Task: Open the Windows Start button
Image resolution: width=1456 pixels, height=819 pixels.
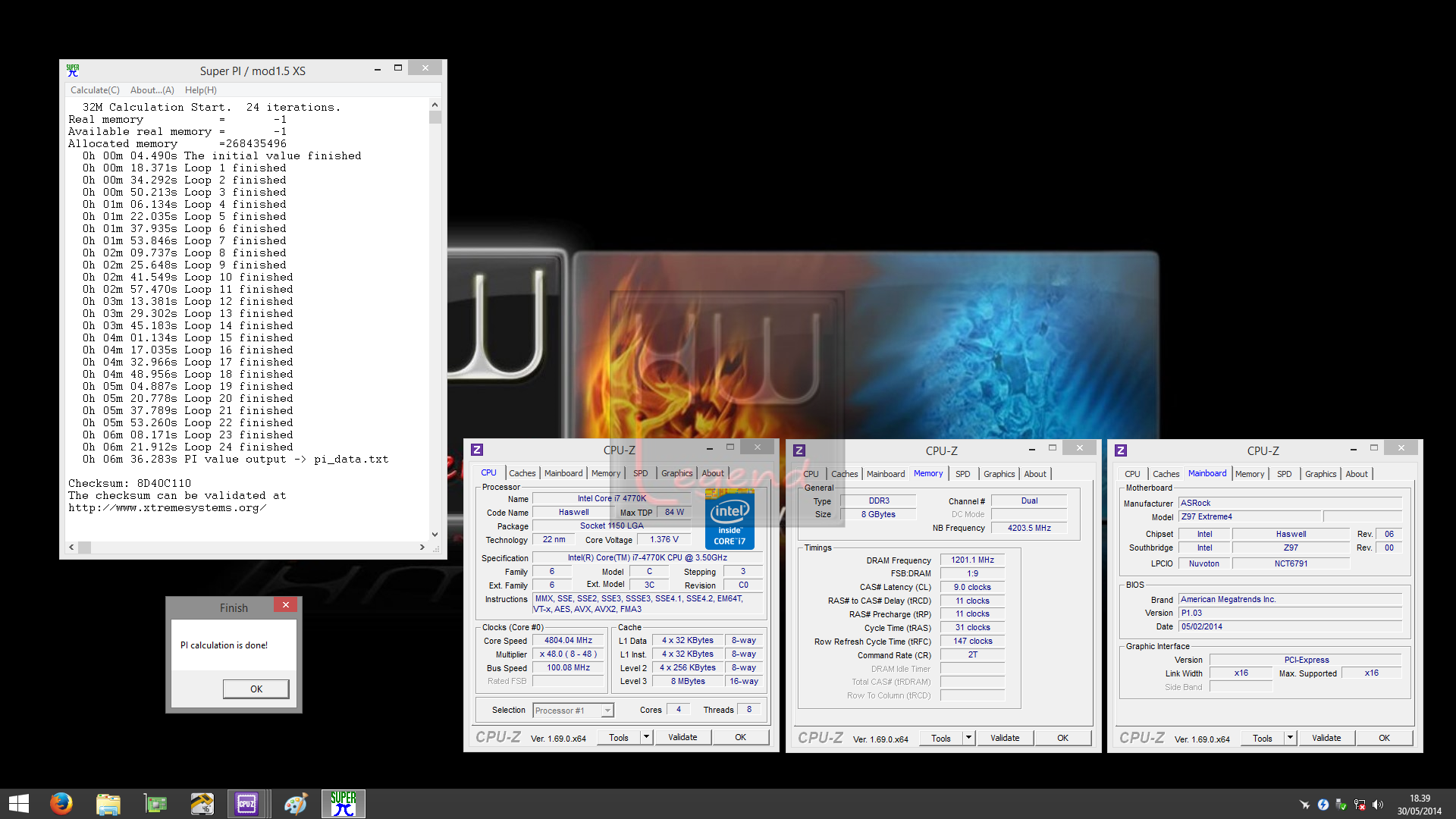Action: pos(19,804)
